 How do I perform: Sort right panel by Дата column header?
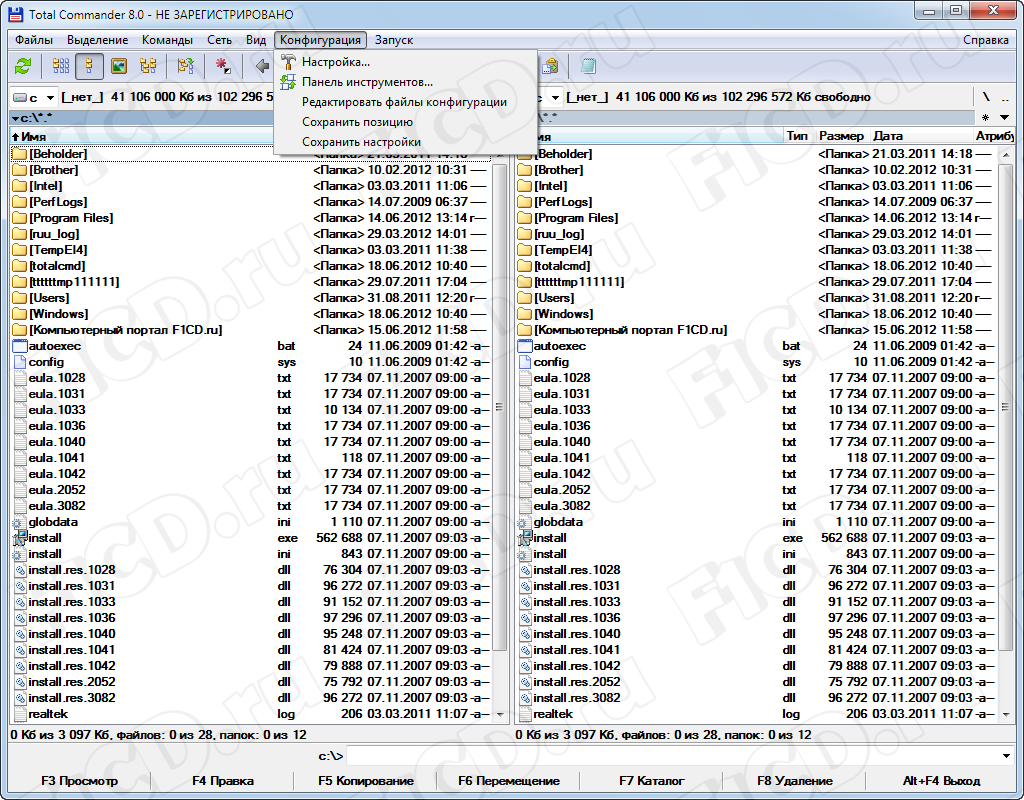(920, 136)
